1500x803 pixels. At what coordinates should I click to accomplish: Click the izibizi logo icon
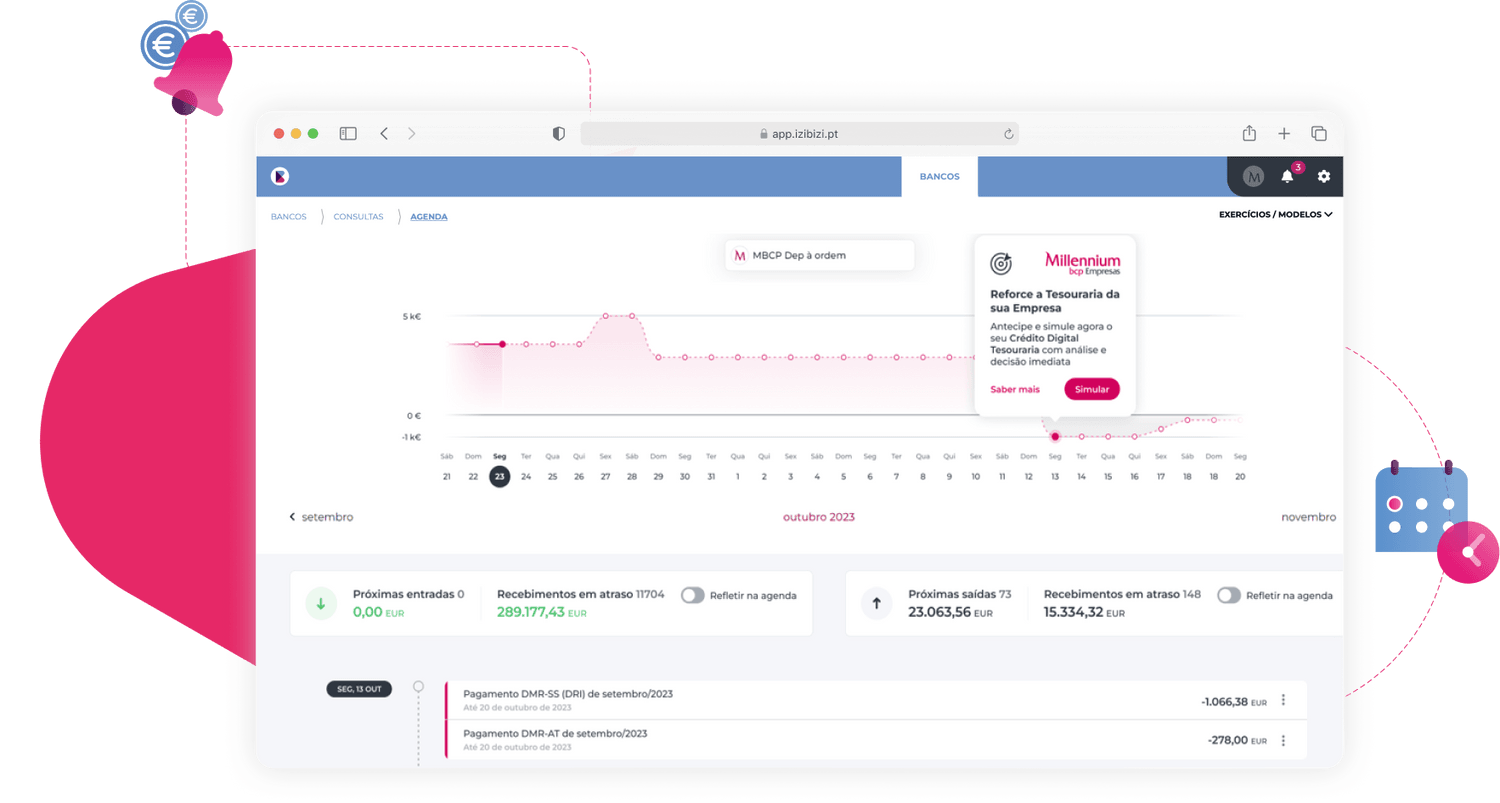click(x=280, y=177)
